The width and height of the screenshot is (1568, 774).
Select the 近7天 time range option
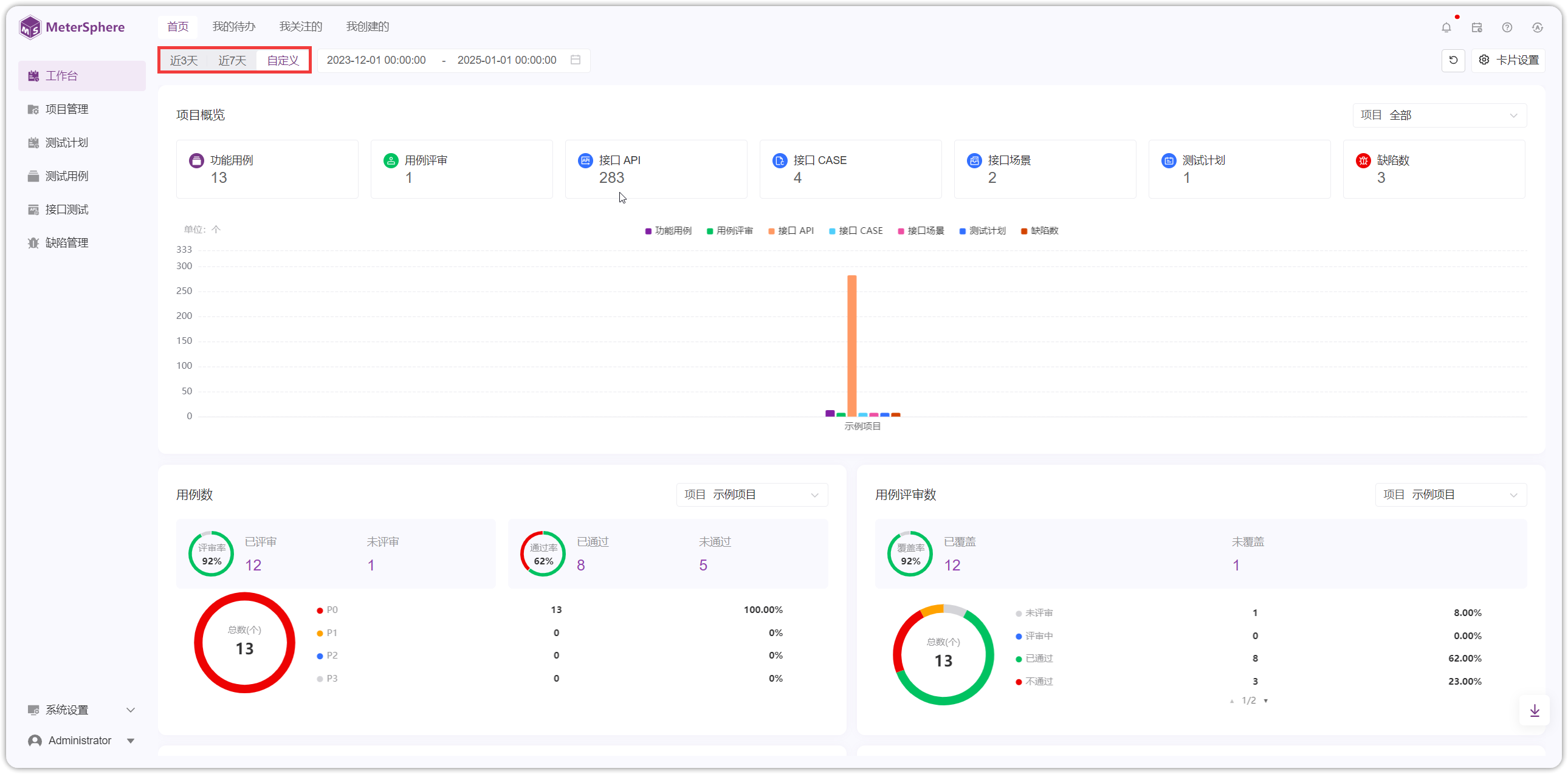tap(233, 60)
